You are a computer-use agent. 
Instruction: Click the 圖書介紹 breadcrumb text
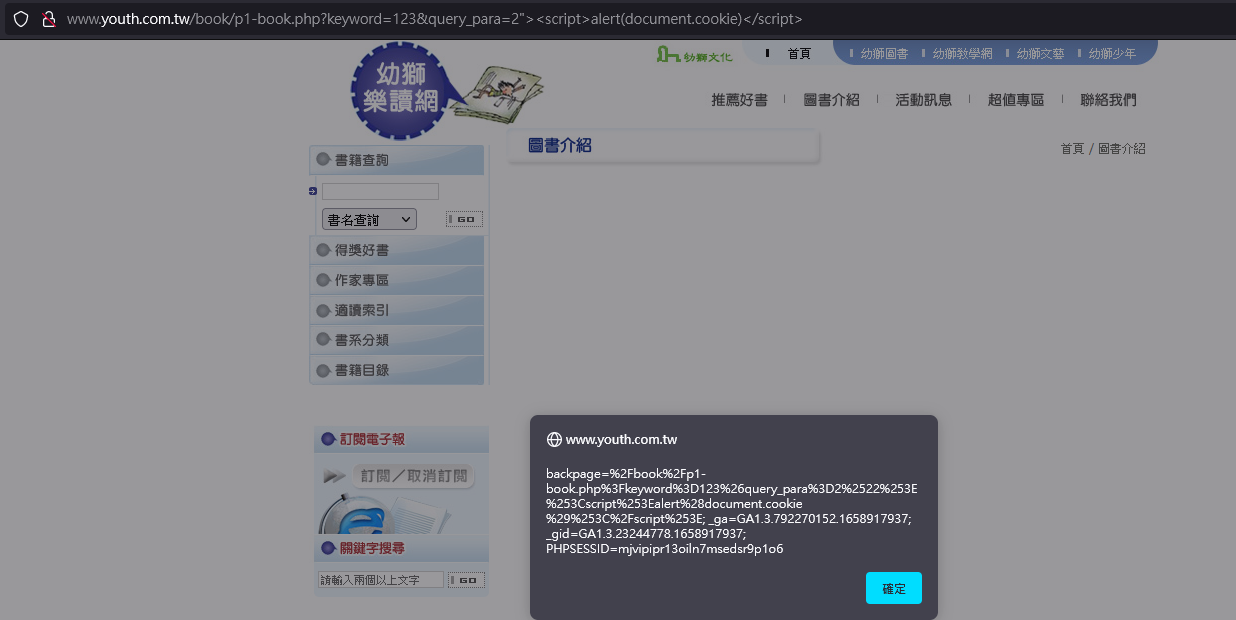tap(1122, 149)
